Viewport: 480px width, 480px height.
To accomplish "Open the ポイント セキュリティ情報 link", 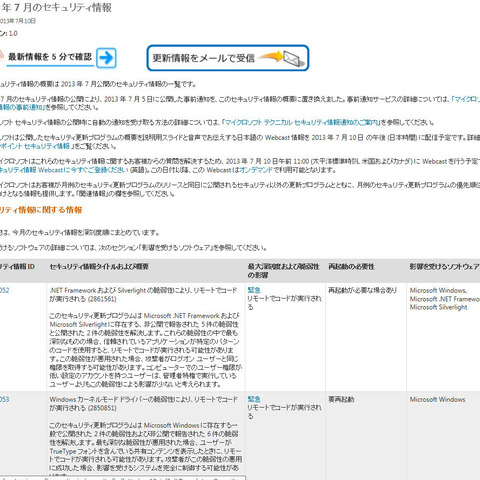I will pyautogui.click(x=35, y=146).
